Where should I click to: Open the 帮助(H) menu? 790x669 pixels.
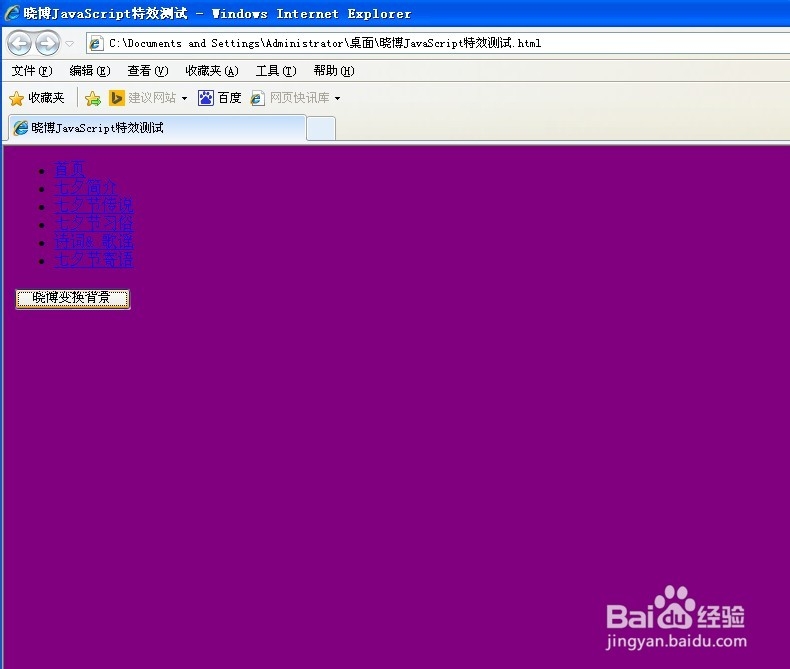click(334, 71)
